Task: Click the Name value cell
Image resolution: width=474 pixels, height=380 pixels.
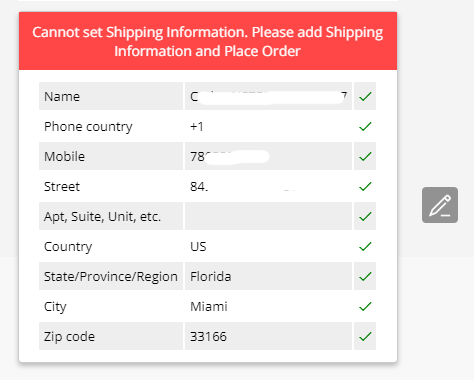Action: [x=268, y=96]
